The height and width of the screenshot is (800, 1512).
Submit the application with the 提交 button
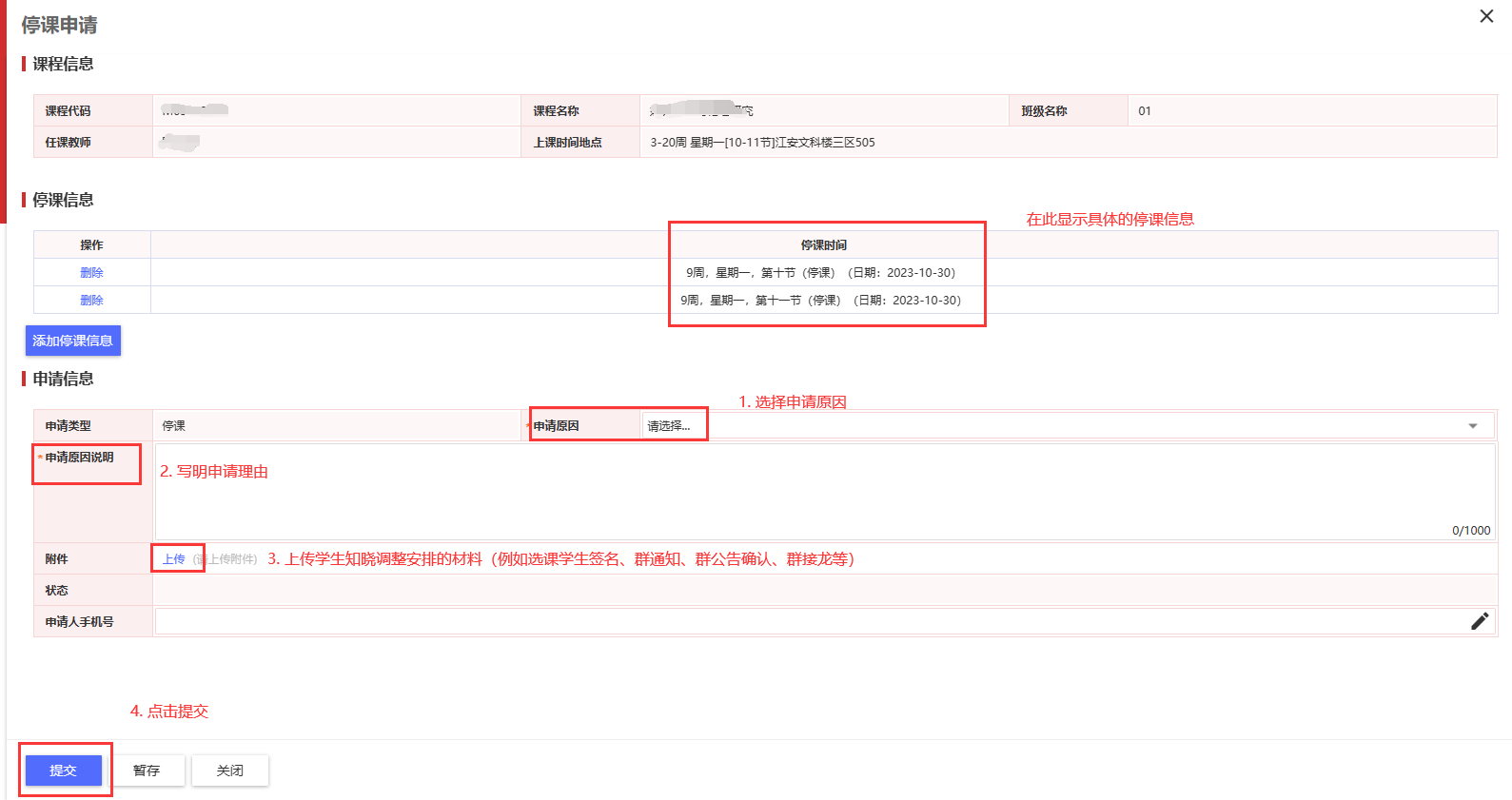tap(63, 771)
